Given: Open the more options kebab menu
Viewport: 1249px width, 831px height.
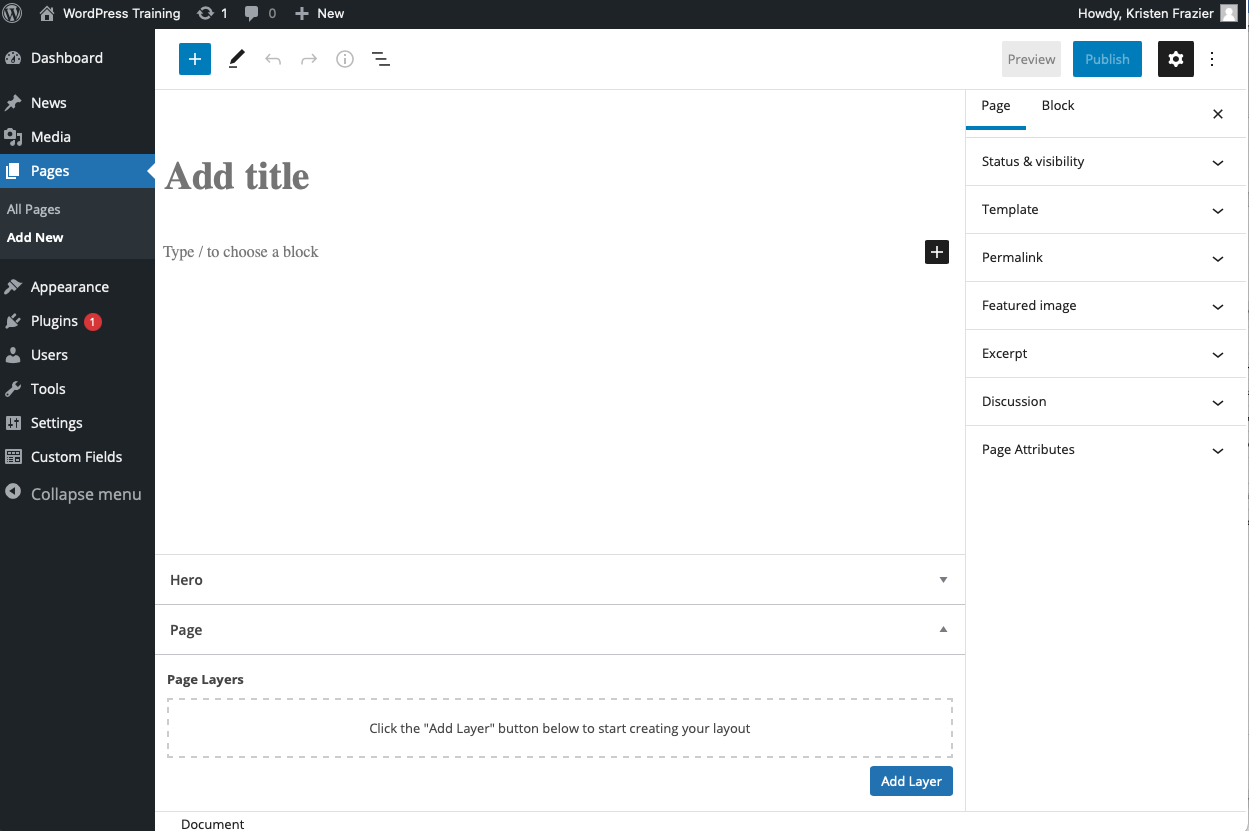Looking at the screenshot, I should [1212, 59].
